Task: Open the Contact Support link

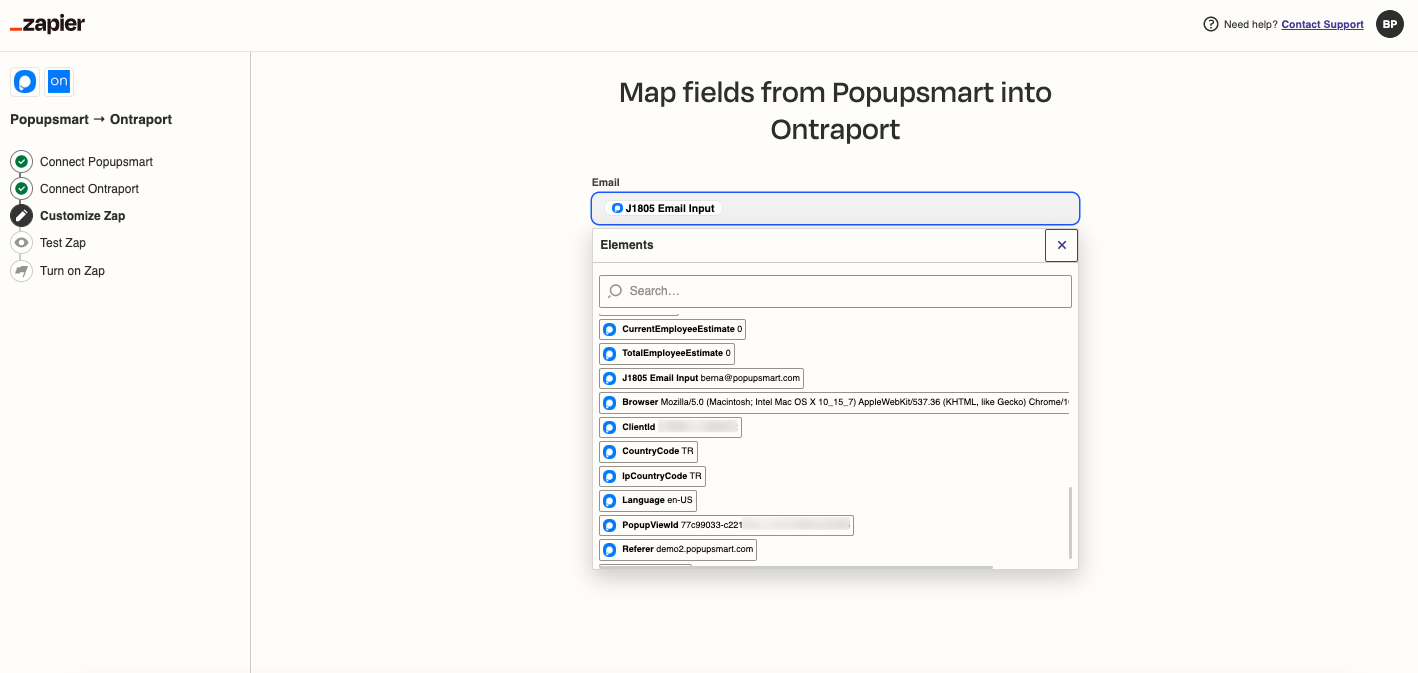Action: pos(1322,25)
